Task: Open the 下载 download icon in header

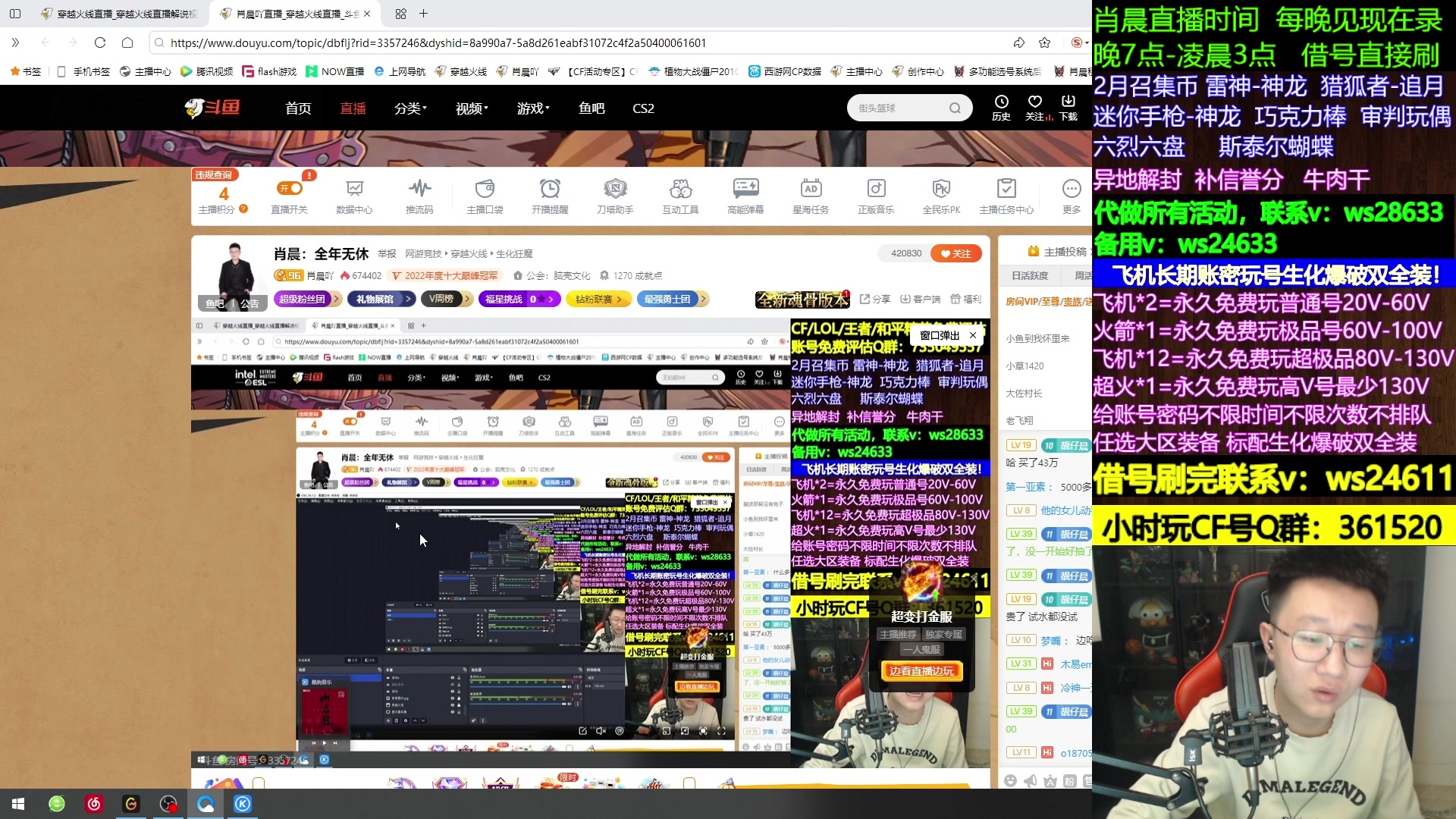Action: pos(1068,108)
